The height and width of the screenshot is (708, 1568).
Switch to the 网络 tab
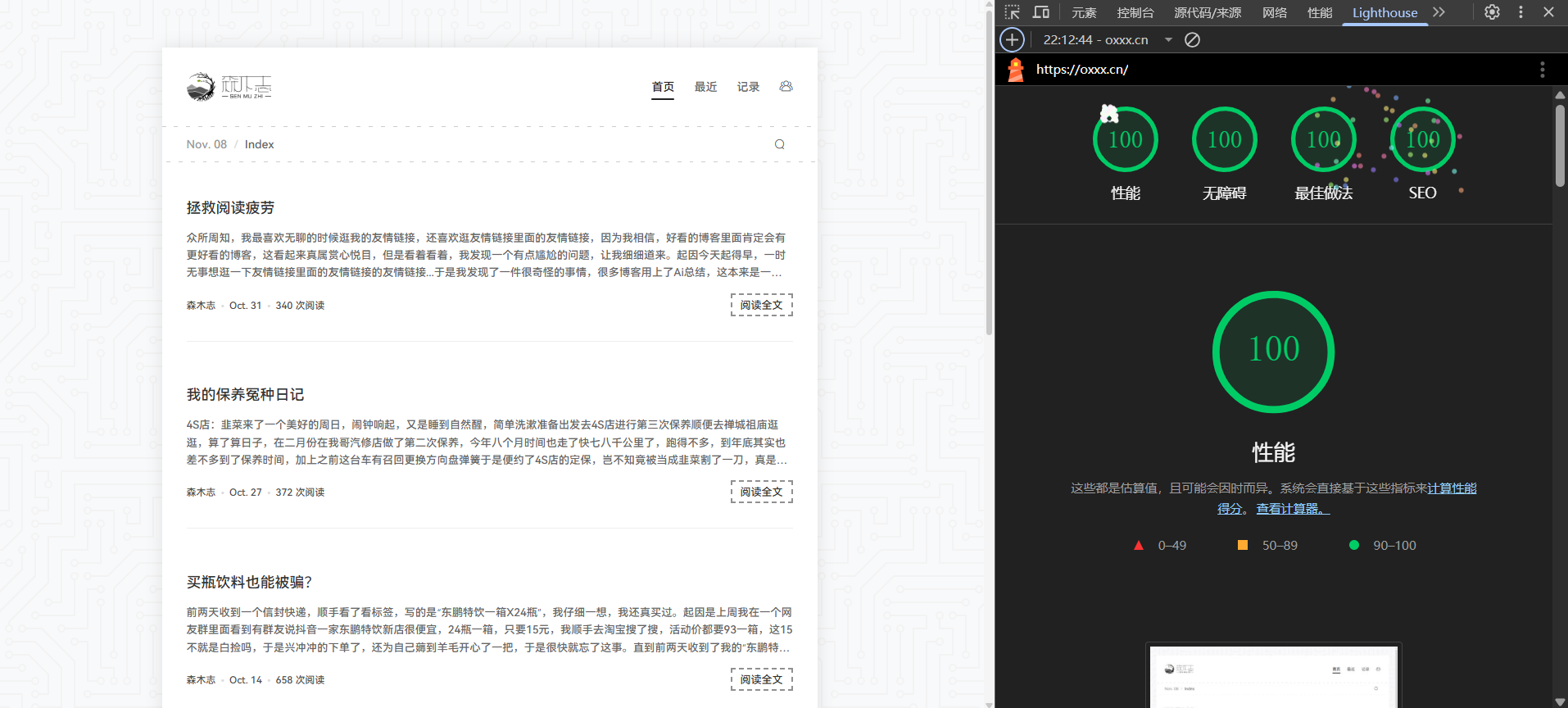1274,12
